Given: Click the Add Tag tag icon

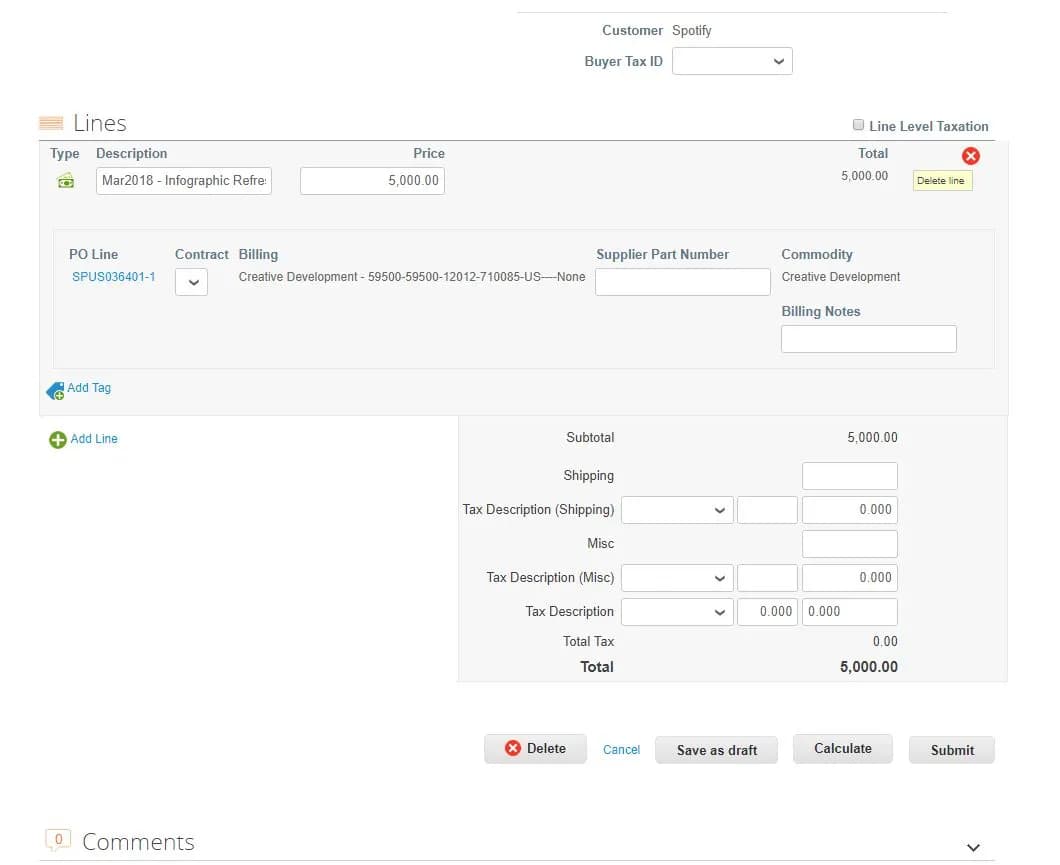Looking at the screenshot, I should pos(56,389).
